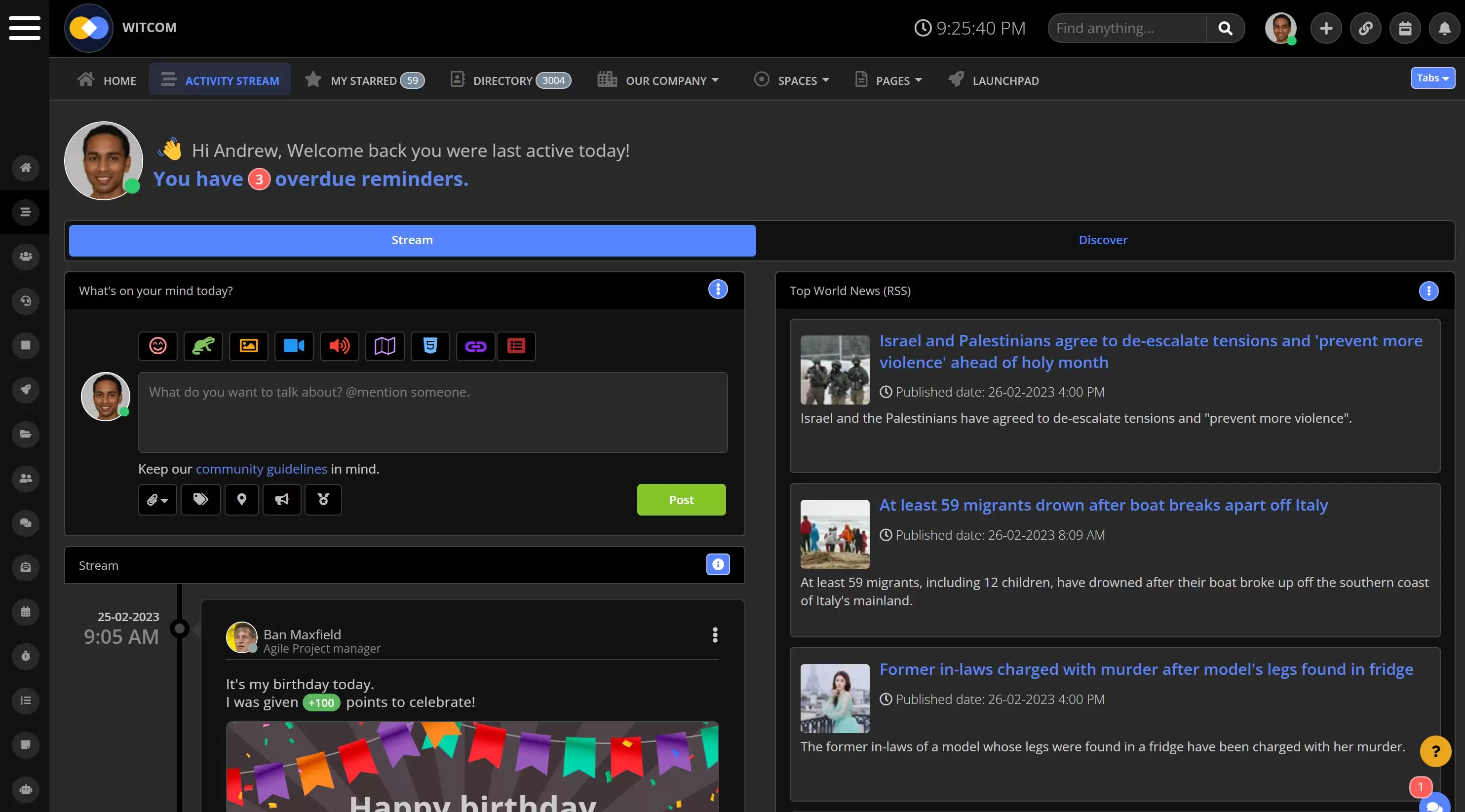The height and width of the screenshot is (812, 1465).
Task: Open My Starred menu item
Action: pos(364,80)
